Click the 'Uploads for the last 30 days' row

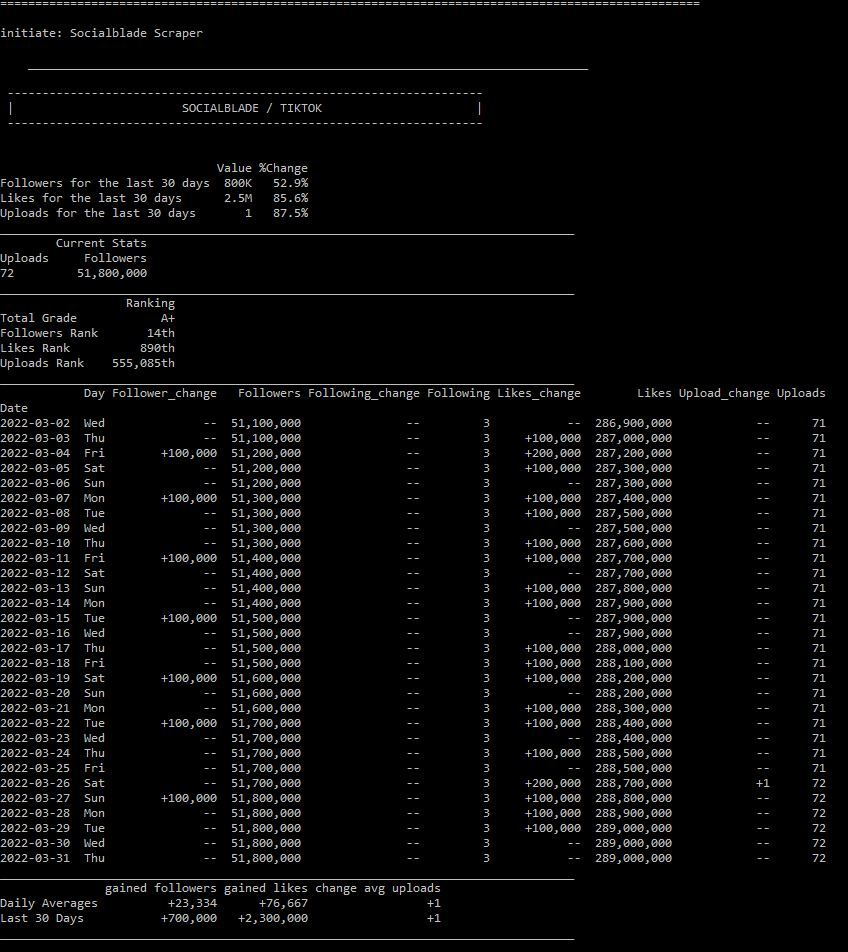[x=154, y=213]
